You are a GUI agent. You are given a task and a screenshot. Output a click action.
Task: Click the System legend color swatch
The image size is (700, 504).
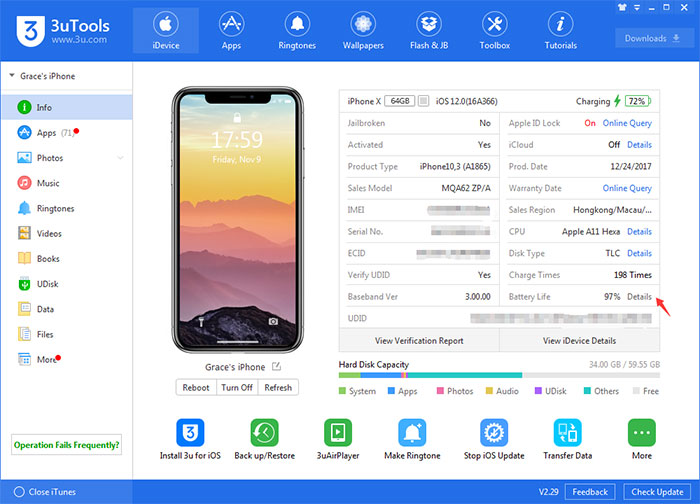pos(342,391)
